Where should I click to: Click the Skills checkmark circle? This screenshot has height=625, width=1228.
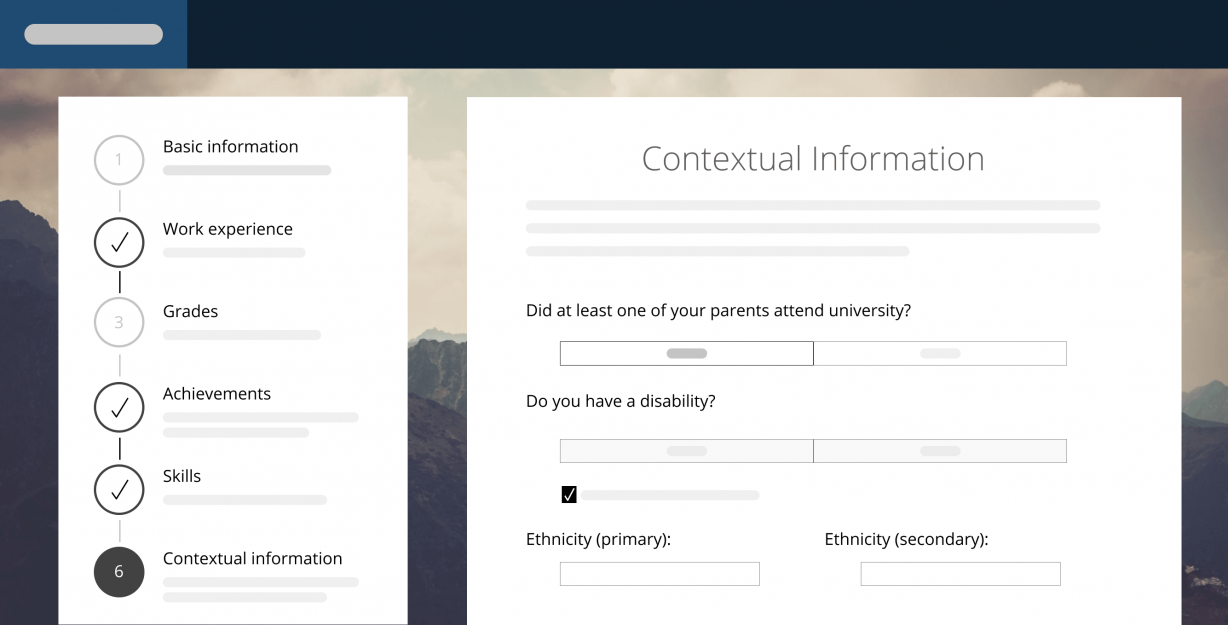119,489
